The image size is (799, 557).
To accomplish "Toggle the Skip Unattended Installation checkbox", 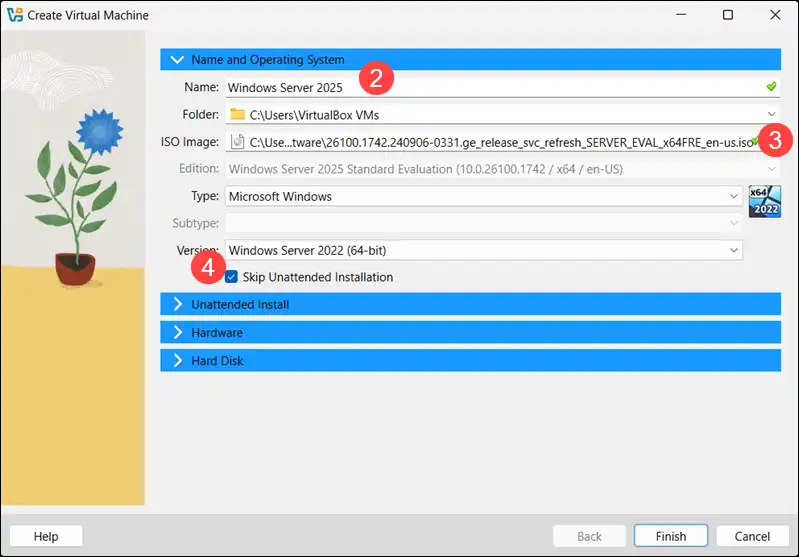I will [x=232, y=277].
